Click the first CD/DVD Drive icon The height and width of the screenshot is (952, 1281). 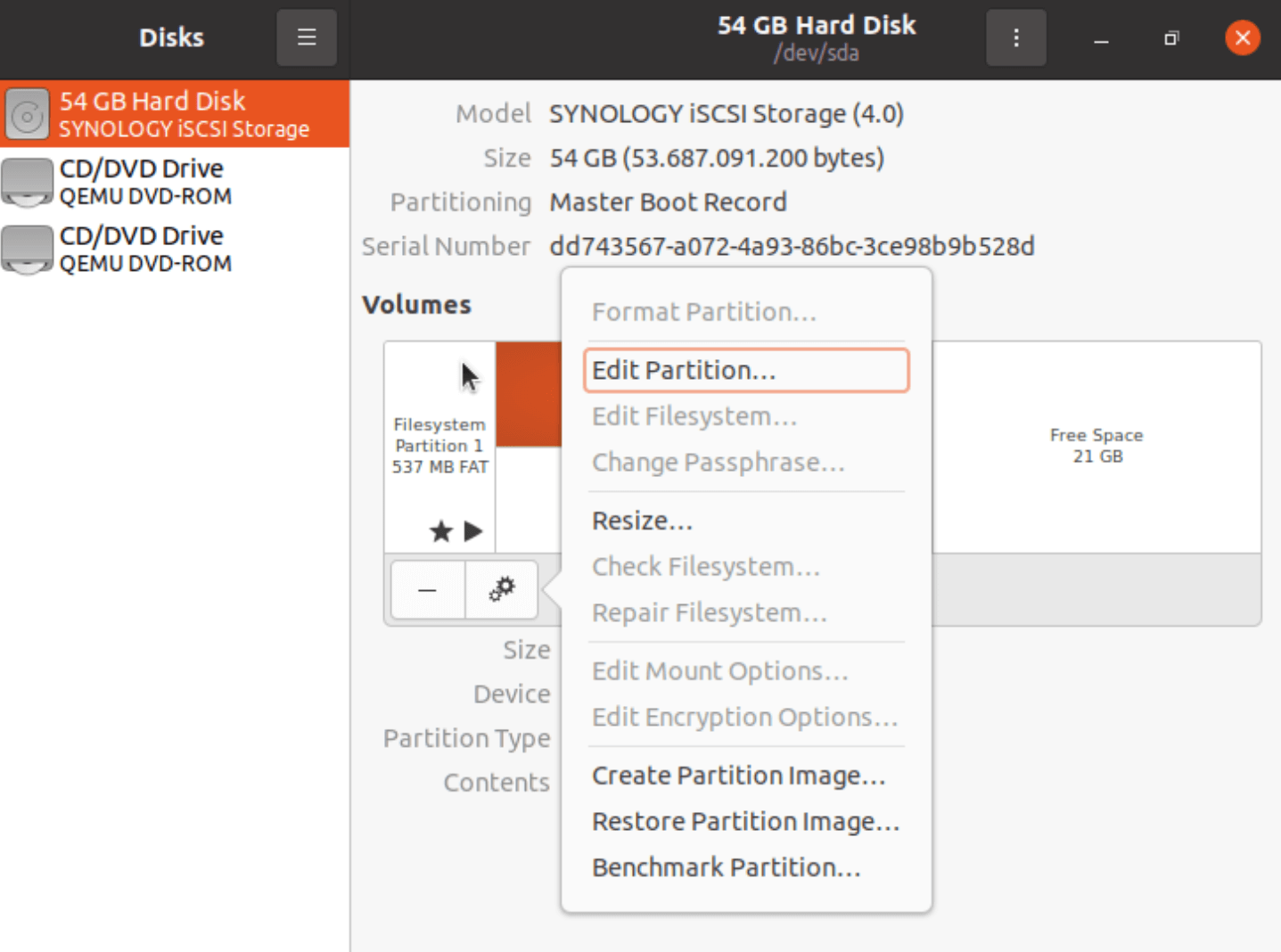point(28,182)
